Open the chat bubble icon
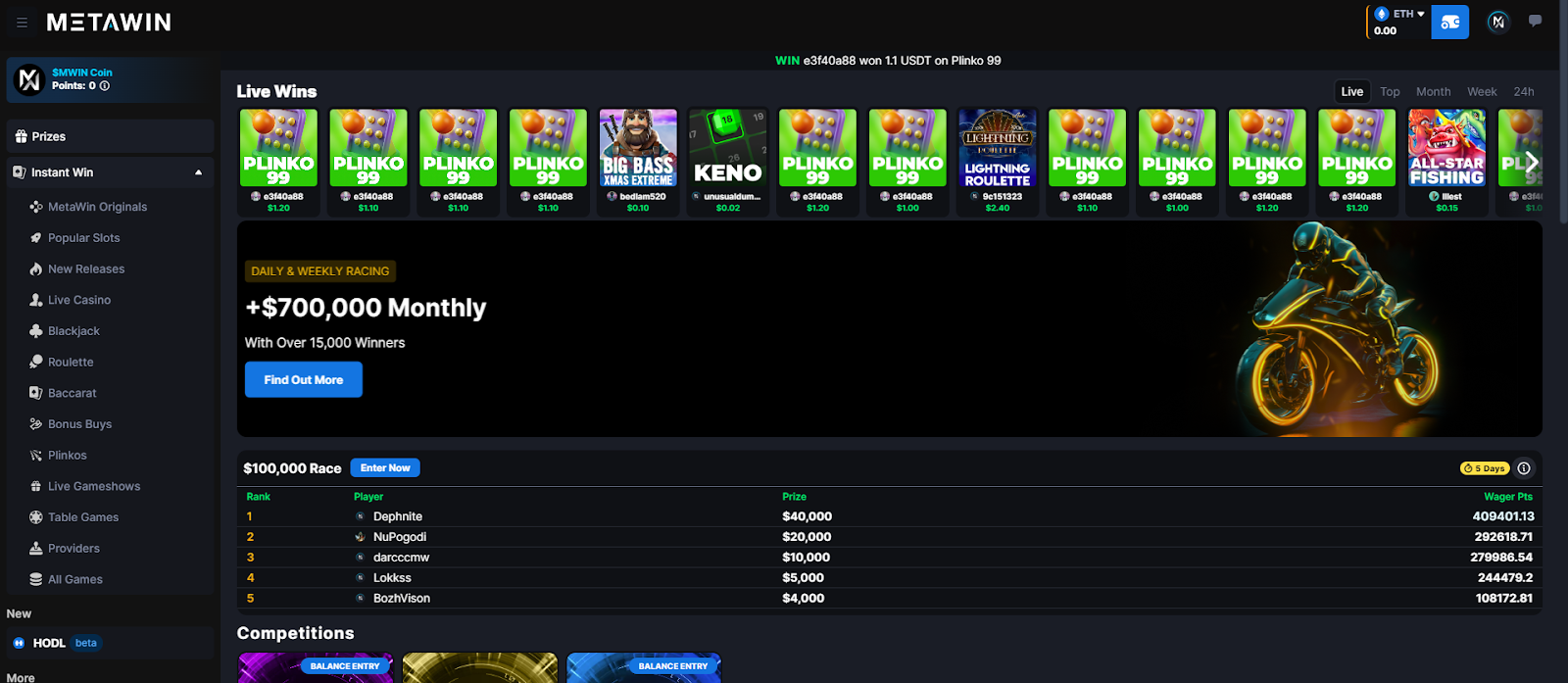 click(1535, 21)
